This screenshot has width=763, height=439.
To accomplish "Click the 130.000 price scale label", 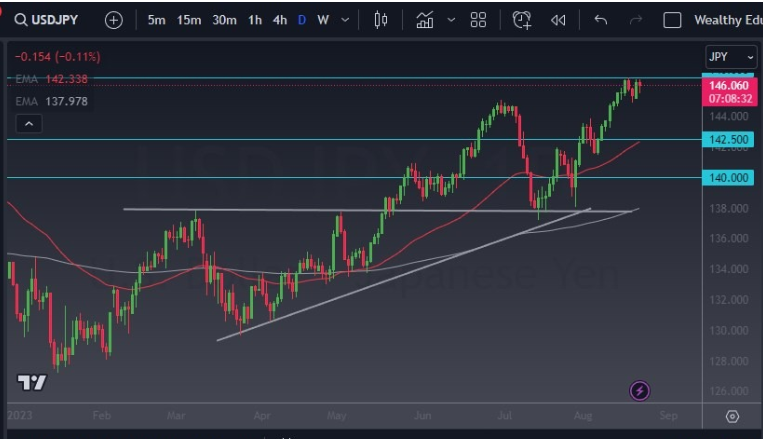I will [728, 330].
